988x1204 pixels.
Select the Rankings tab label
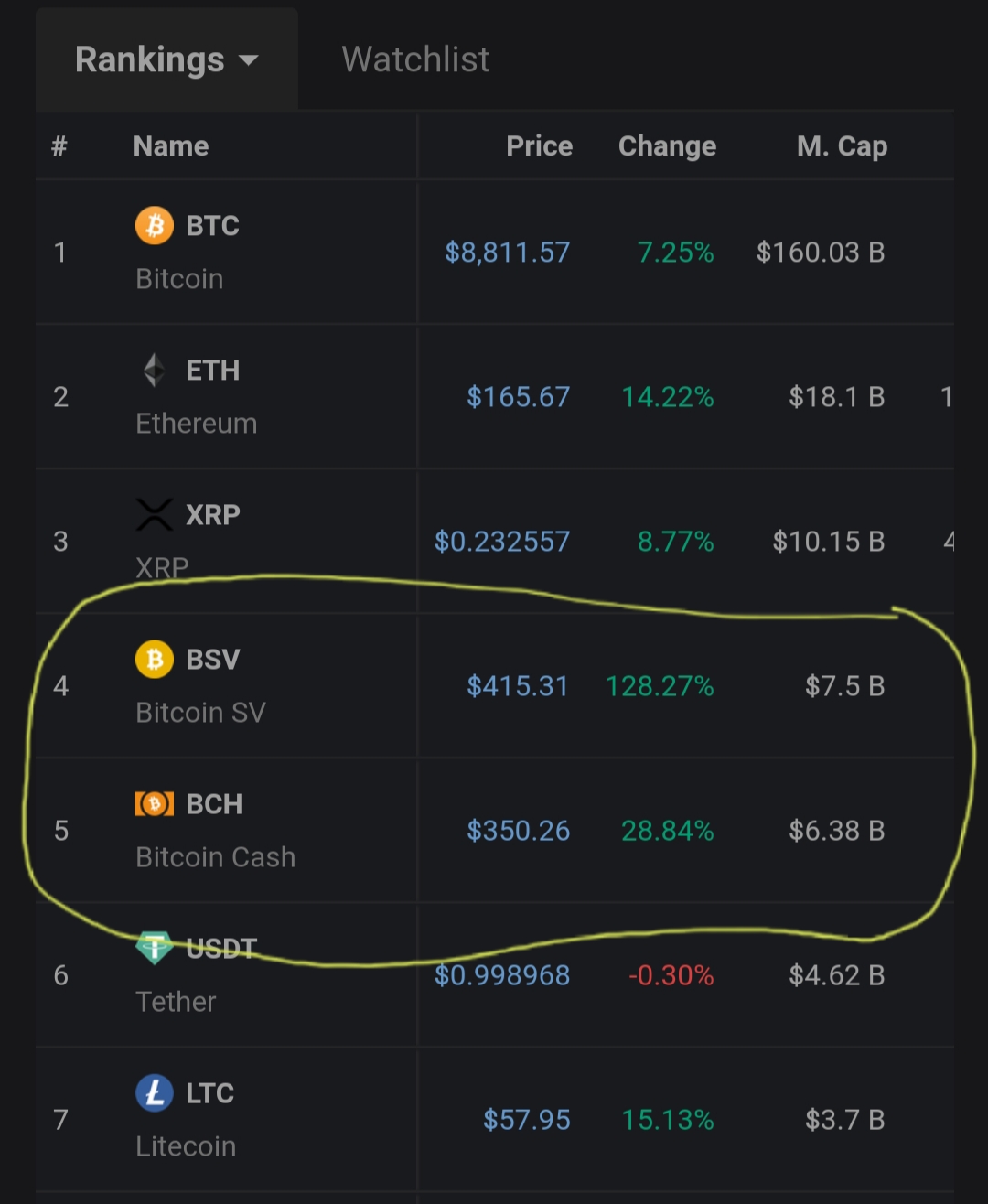coord(149,59)
